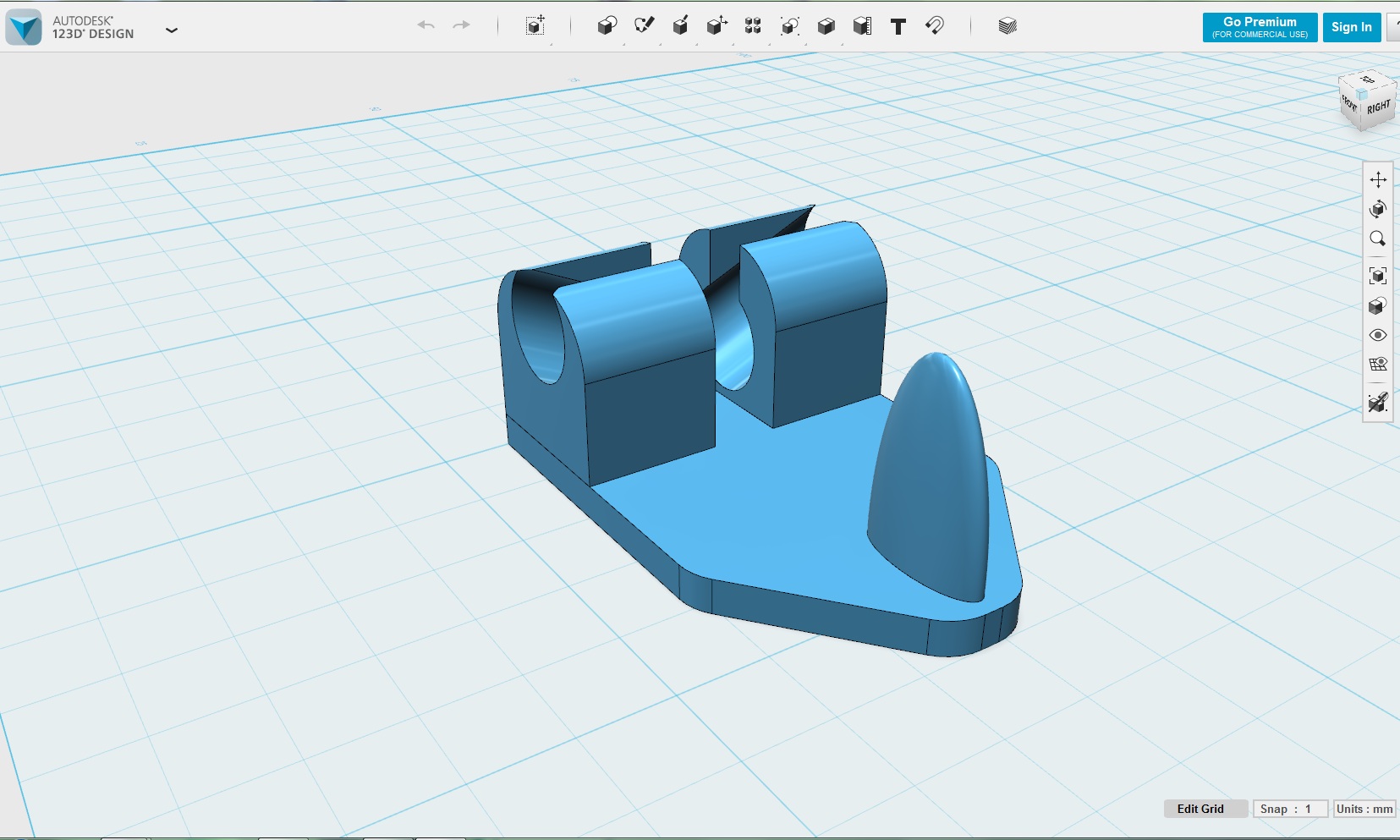The height and width of the screenshot is (840, 1400).
Task: Select the Pan navigation tool
Action: pyautogui.click(x=1378, y=179)
